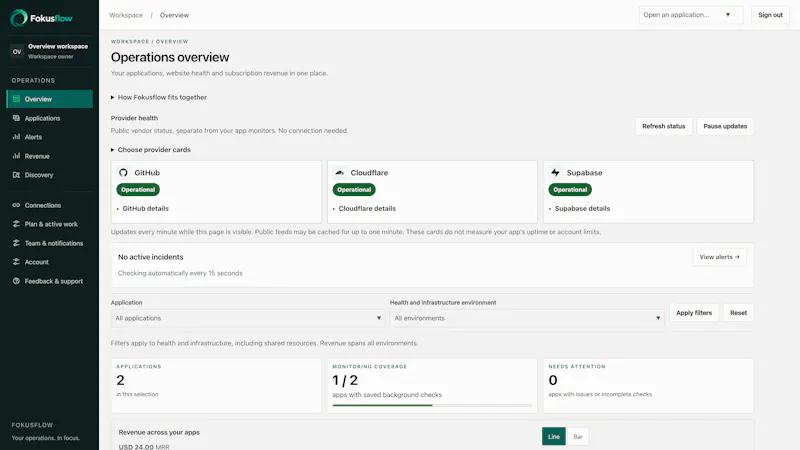Click Pause updates button
800x450 pixels.
pyautogui.click(x=724, y=126)
